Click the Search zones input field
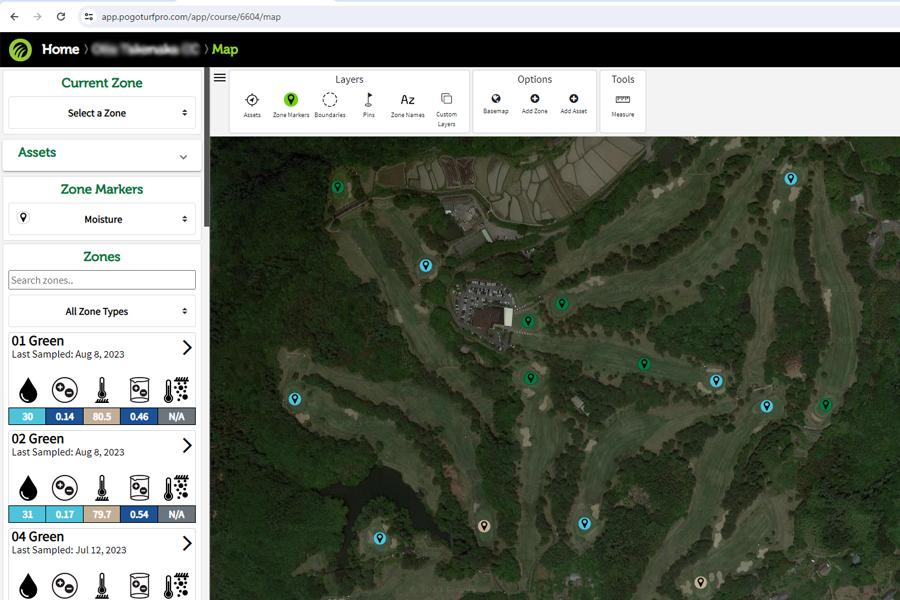The width and height of the screenshot is (900, 600). 102,280
